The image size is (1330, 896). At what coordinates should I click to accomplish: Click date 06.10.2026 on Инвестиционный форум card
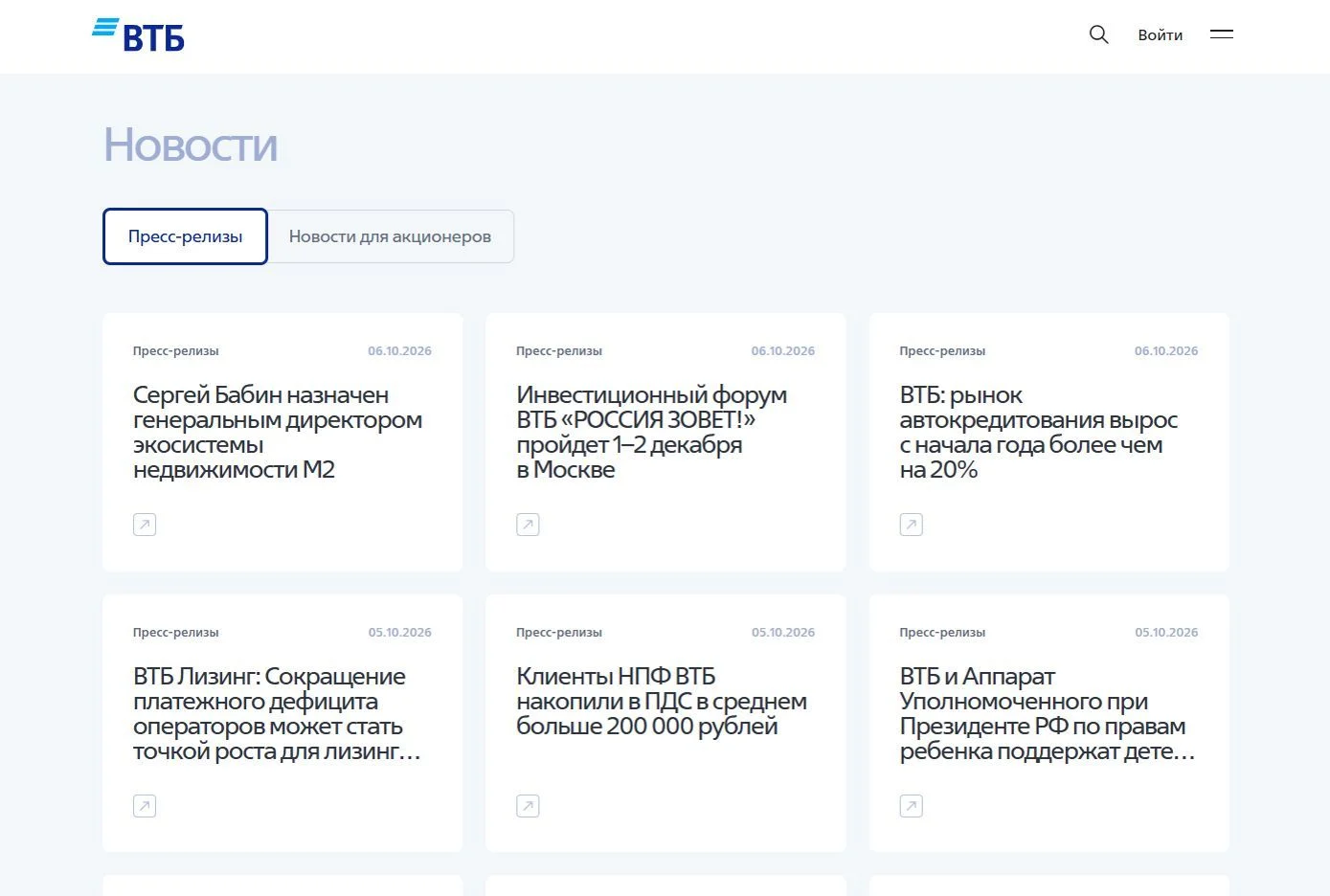pyautogui.click(x=783, y=351)
